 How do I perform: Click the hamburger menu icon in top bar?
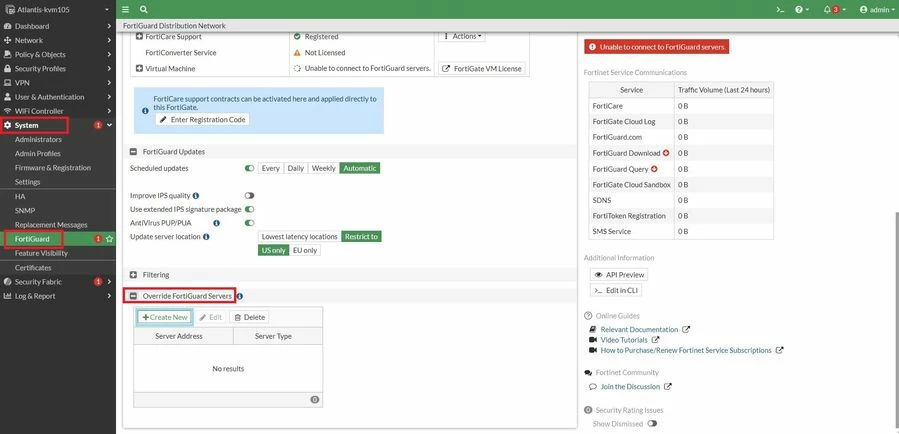125,10
